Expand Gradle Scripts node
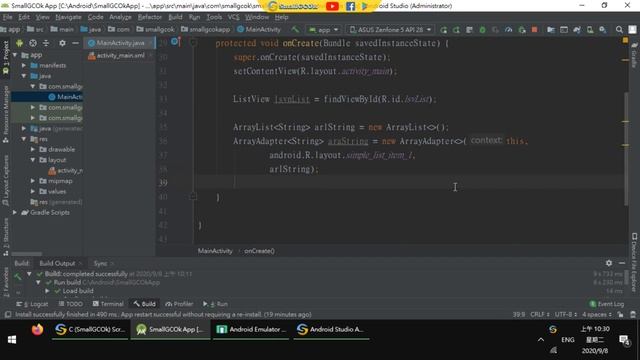This screenshot has height=360, width=640. point(15,212)
